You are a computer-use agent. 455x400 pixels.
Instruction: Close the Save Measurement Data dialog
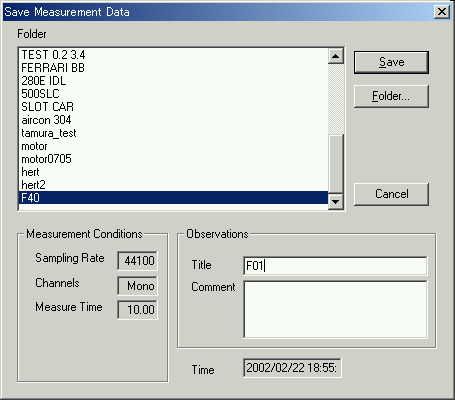442,12
